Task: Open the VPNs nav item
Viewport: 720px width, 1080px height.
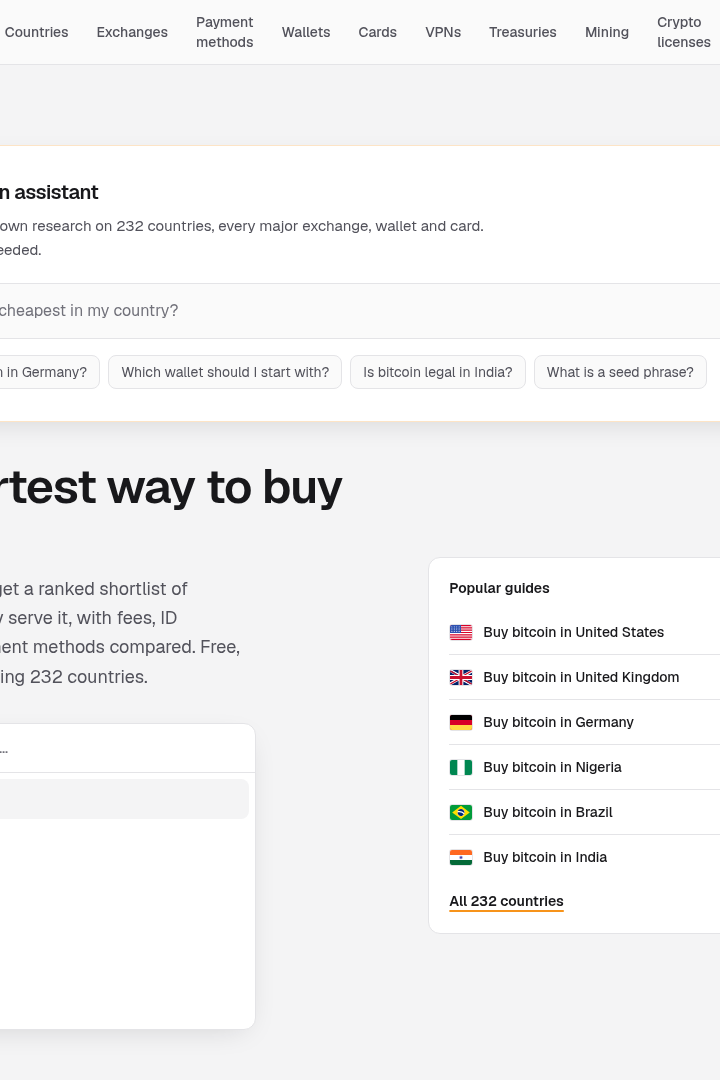Action: (443, 32)
